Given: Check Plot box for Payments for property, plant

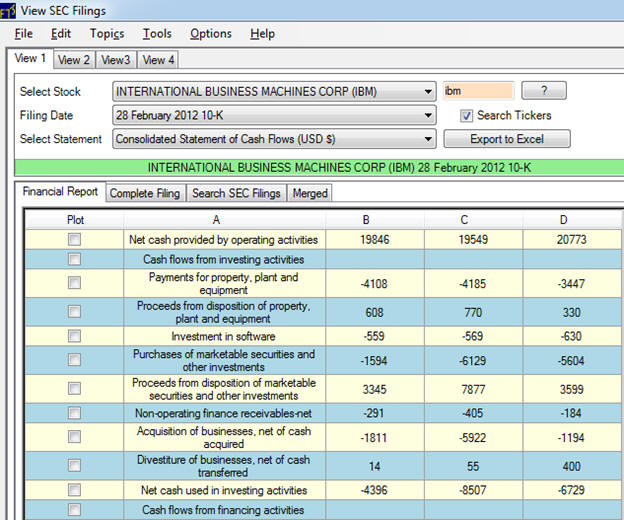Looking at the screenshot, I should (74, 282).
